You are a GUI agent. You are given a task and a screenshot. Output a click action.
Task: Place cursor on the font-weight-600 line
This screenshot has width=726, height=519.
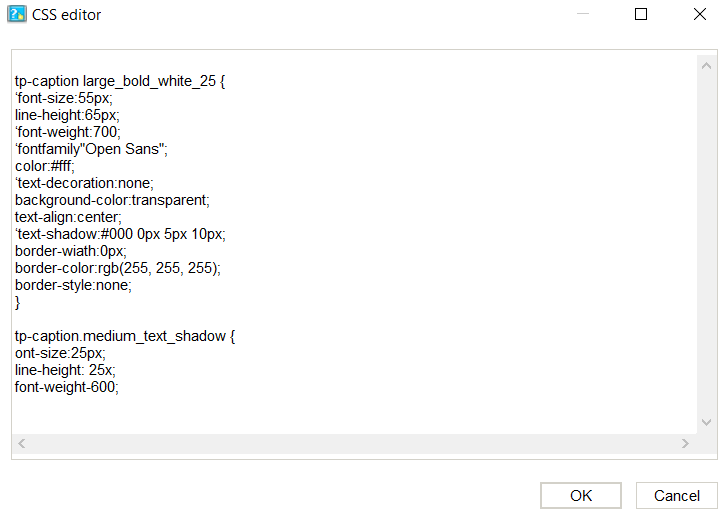pyautogui.click(x=66, y=387)
